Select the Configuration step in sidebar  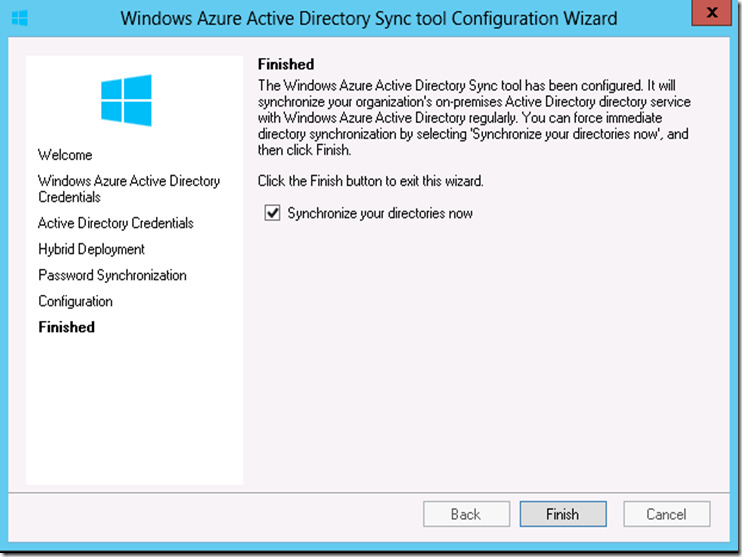coord(75,301)
